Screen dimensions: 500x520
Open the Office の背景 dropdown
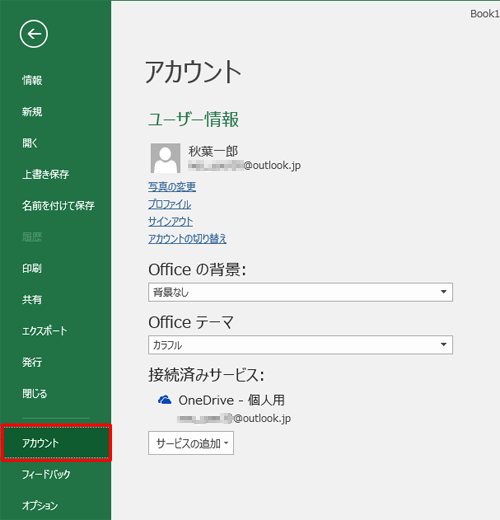300,292
